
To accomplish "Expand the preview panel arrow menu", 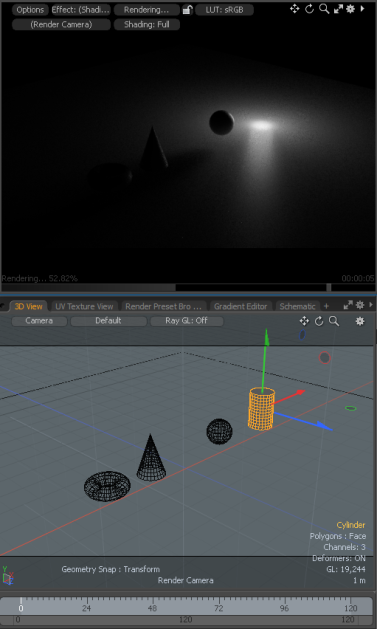I will coord(363,8).
